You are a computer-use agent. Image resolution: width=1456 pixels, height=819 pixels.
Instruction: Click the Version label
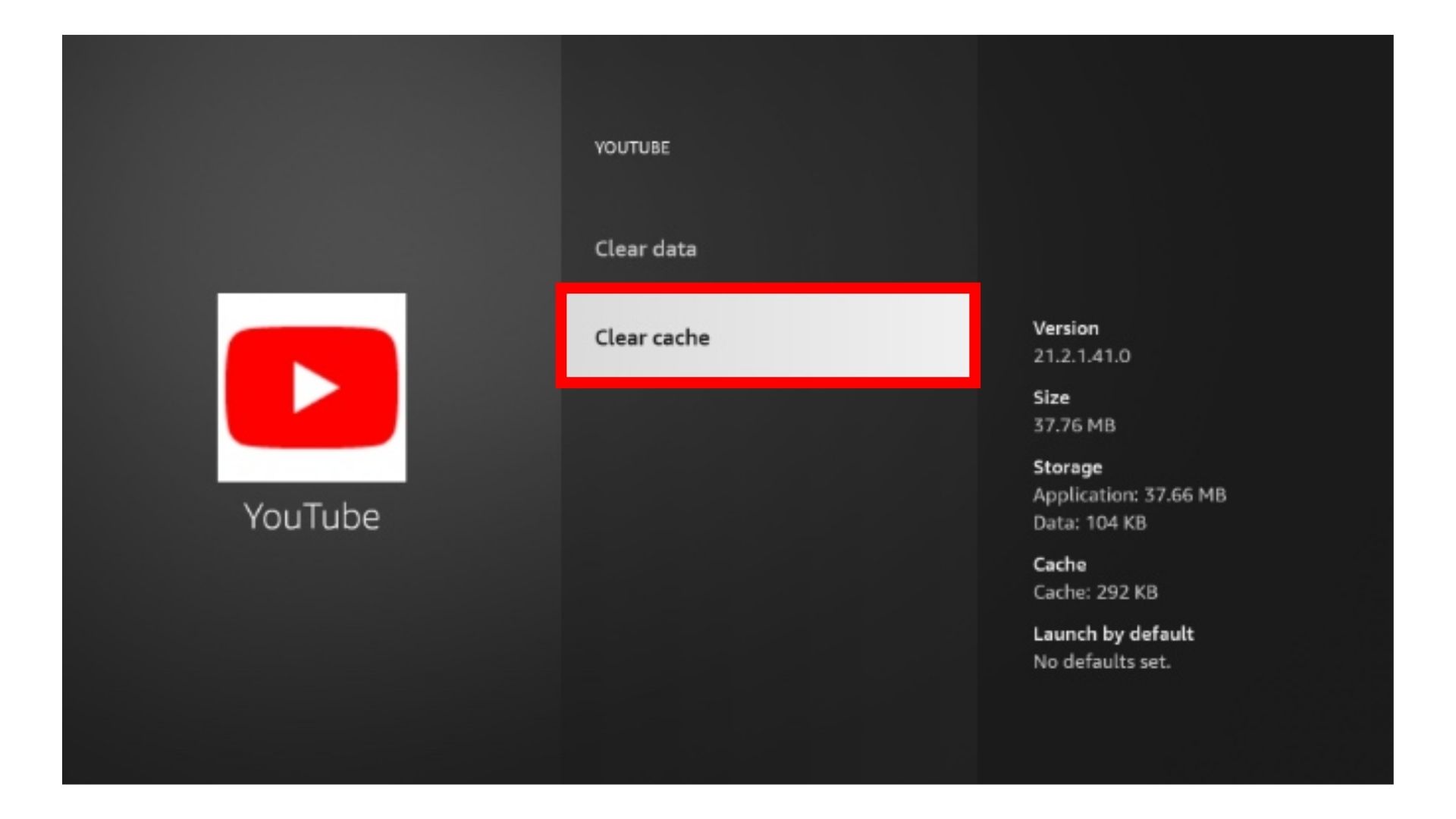(1065, 328)
